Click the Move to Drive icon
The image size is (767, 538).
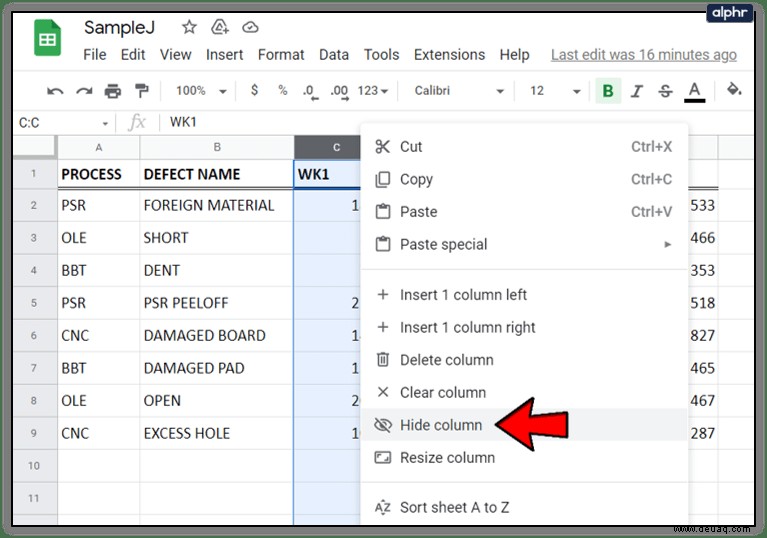[x=220, y=27]
